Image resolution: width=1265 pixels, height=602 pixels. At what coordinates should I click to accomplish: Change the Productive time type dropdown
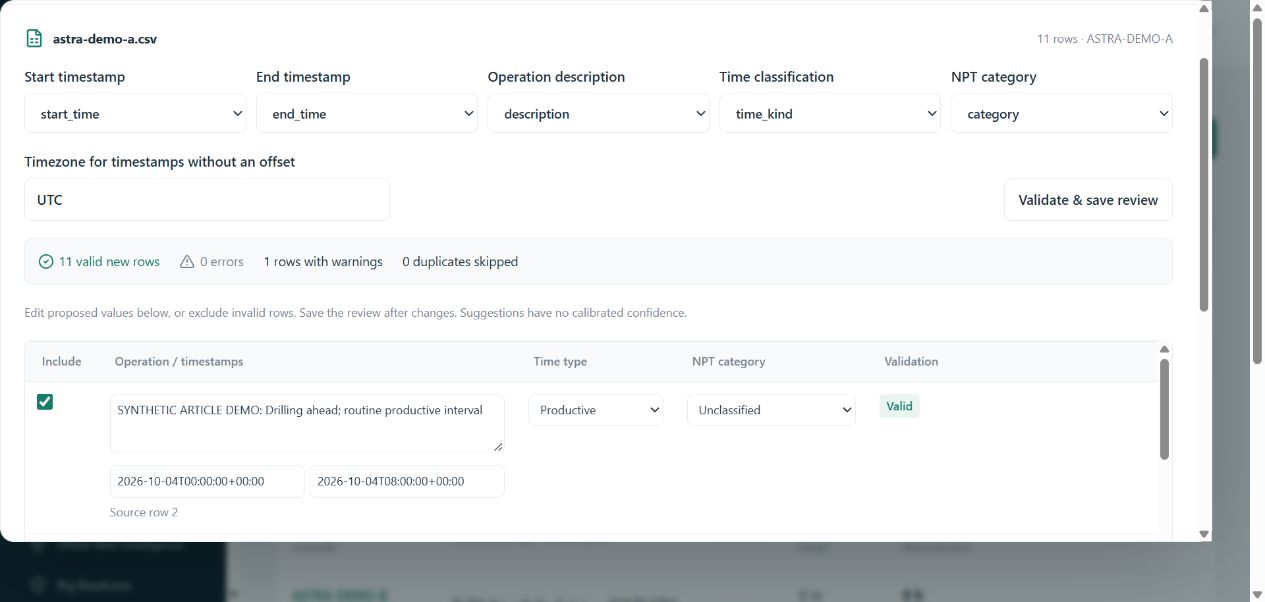pyautogui.click(x=596, y=410)
